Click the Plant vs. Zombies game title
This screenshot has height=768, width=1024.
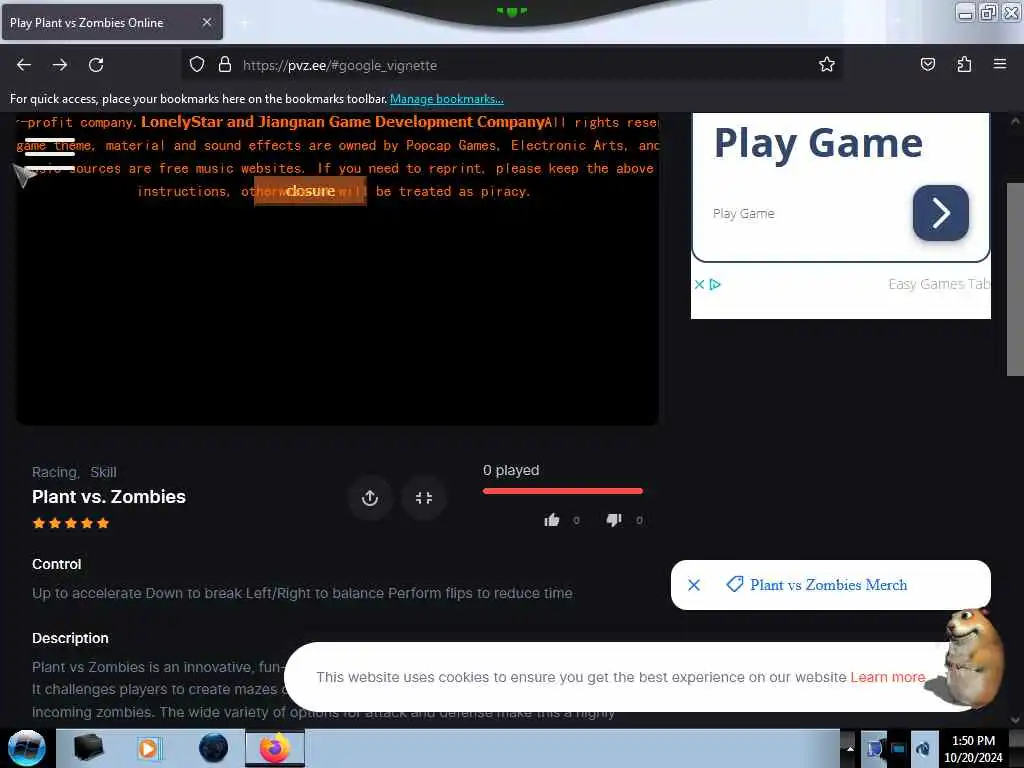click(109, 497)
